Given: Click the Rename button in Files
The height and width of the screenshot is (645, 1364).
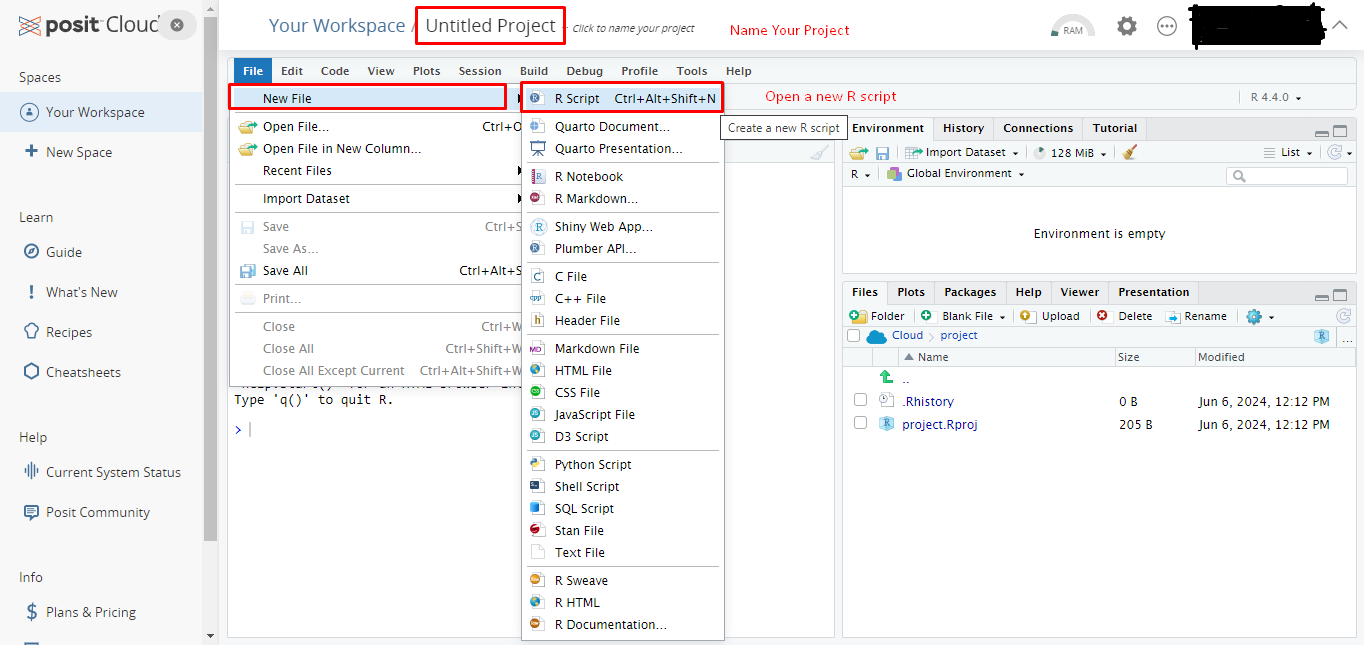Looking at the screenshot, I should coord(1196,316).
